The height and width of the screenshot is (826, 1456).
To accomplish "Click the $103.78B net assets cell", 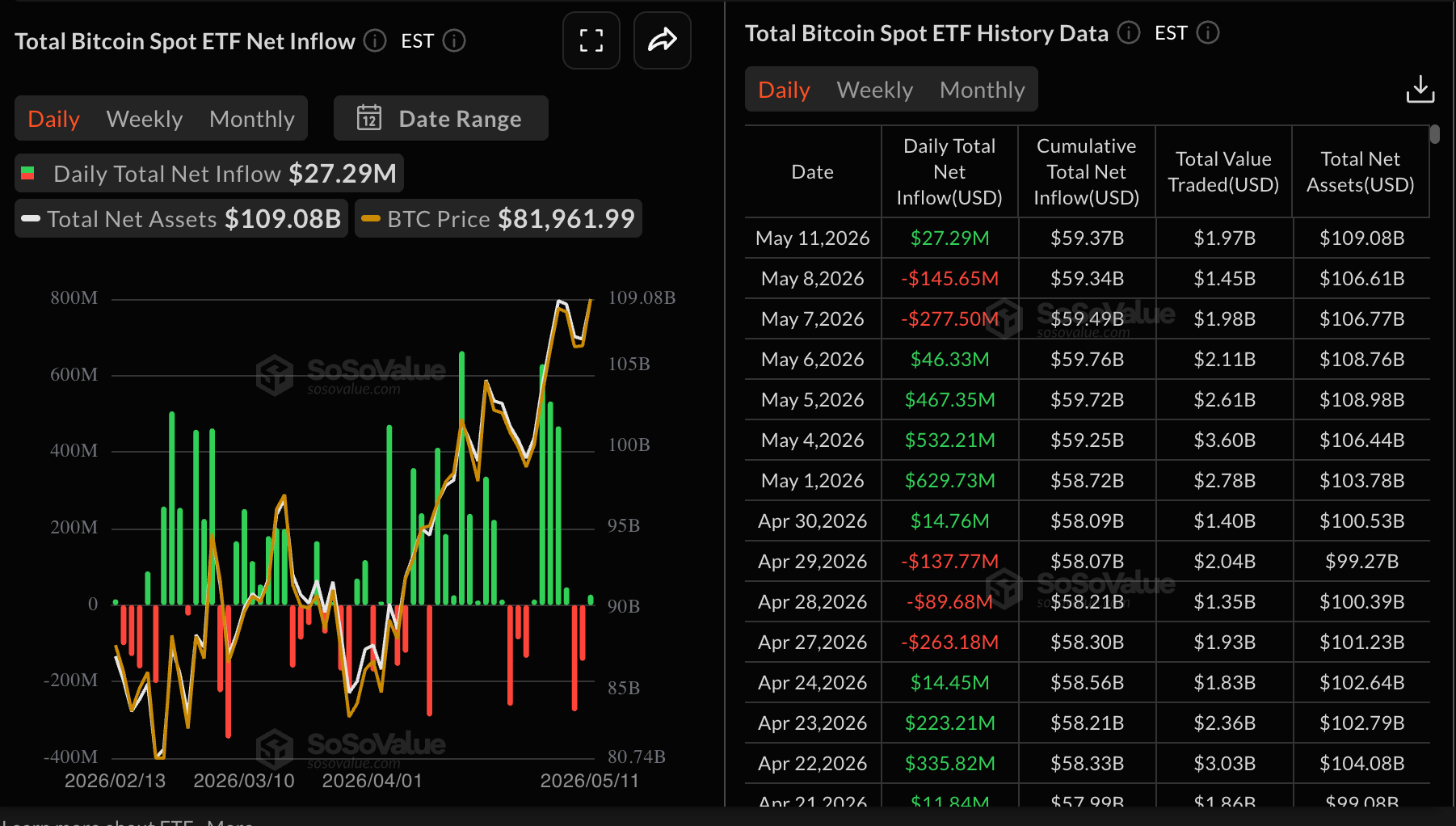I will (1361, 480).
